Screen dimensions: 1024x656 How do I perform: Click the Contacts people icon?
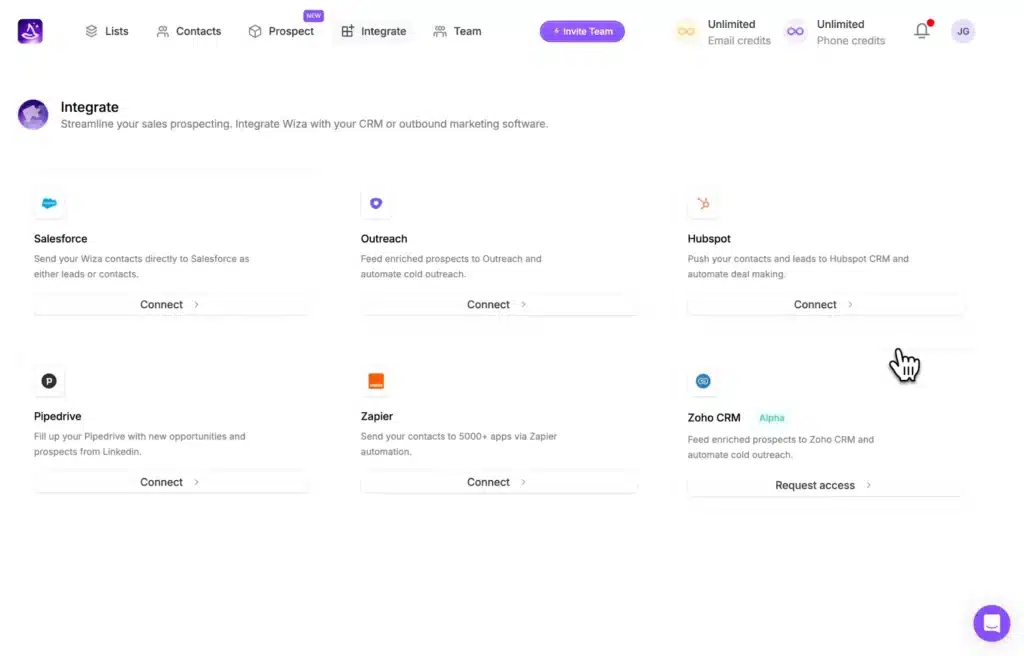pos(163,31)
